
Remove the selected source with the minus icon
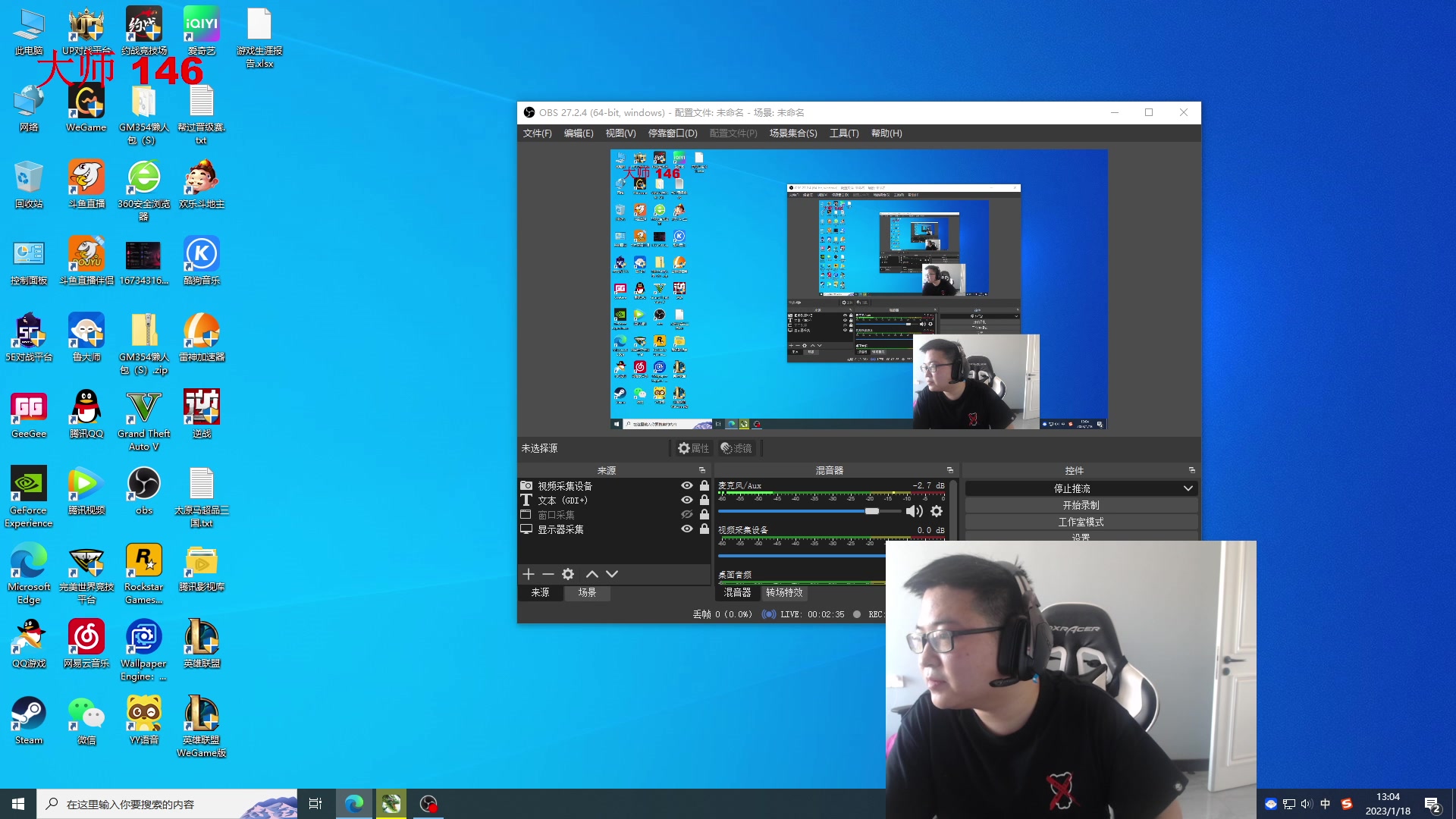pos(548,574)
